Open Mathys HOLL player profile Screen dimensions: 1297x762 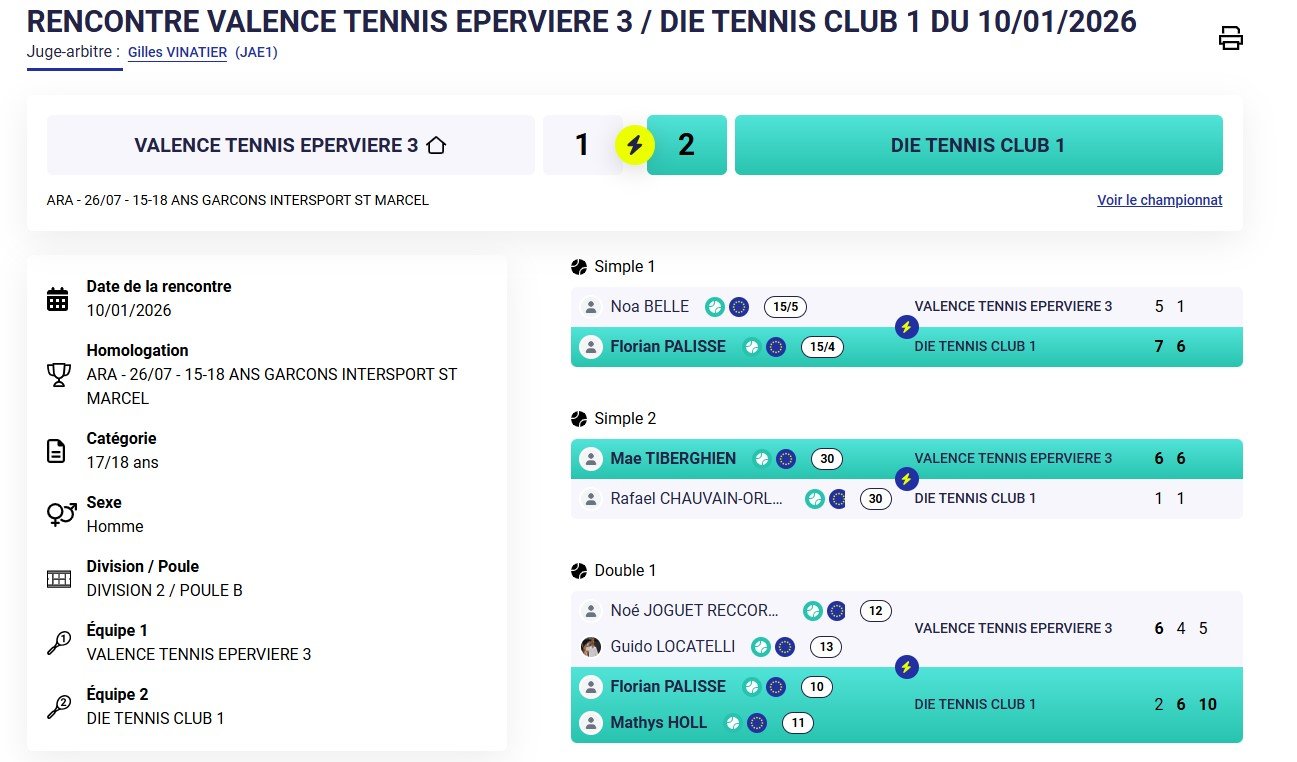[659, 723]
